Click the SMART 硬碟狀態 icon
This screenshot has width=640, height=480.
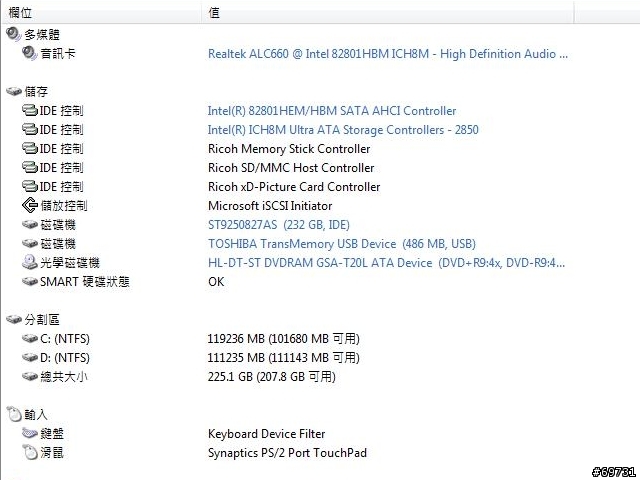[30, 281]
